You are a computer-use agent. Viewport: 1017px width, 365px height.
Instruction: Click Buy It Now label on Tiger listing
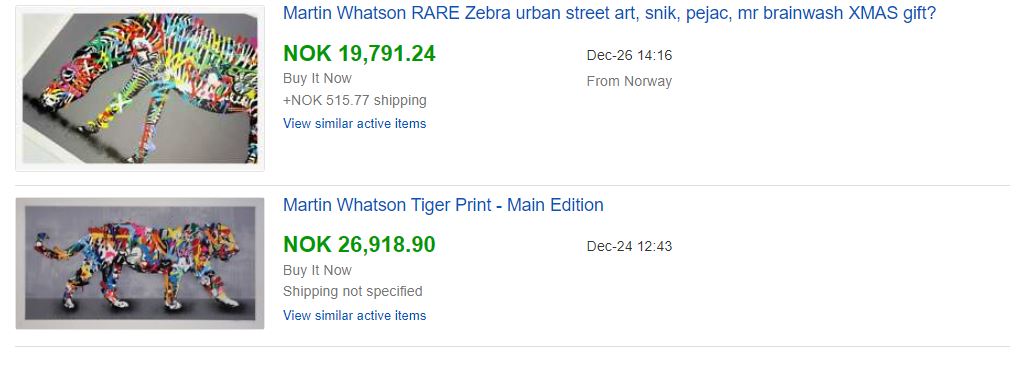pos(317,270)
